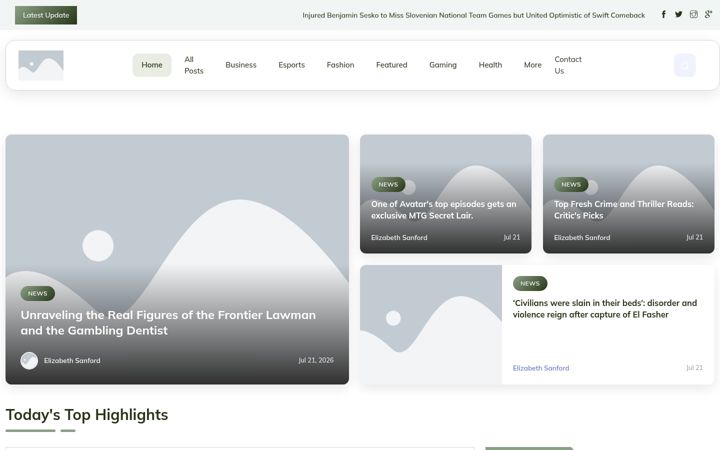Screen dimensions: 720x450
Task: Open 'Unraveling the Real Figures' headline
Action: (x=168, y=323)
